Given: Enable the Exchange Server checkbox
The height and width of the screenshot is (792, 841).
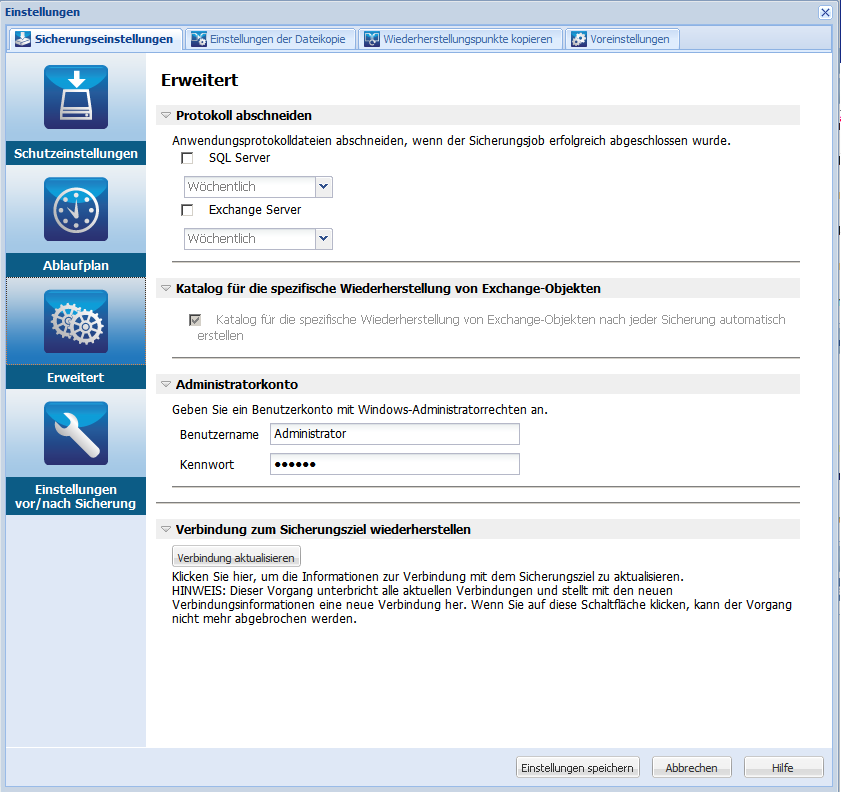Looking at the screenshot, I should coord(187,210).
